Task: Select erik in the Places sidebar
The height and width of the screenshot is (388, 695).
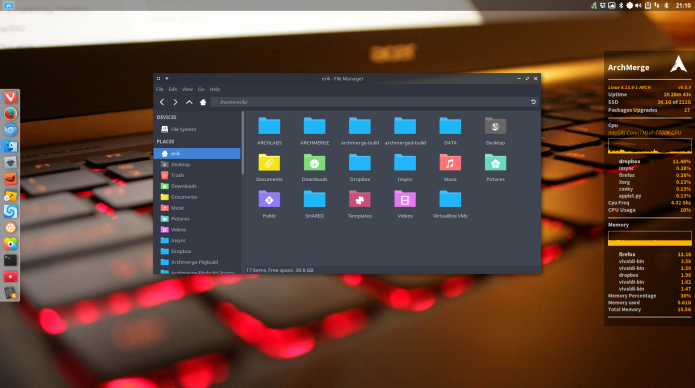Action: click(197, 153)
